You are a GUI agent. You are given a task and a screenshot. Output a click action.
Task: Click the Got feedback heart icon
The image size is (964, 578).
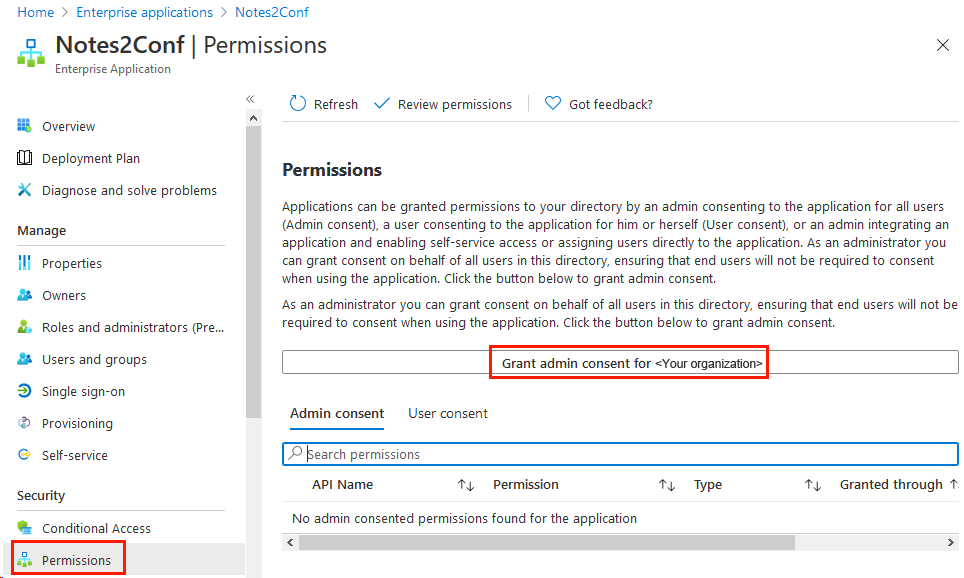click(x=553, y=104)
